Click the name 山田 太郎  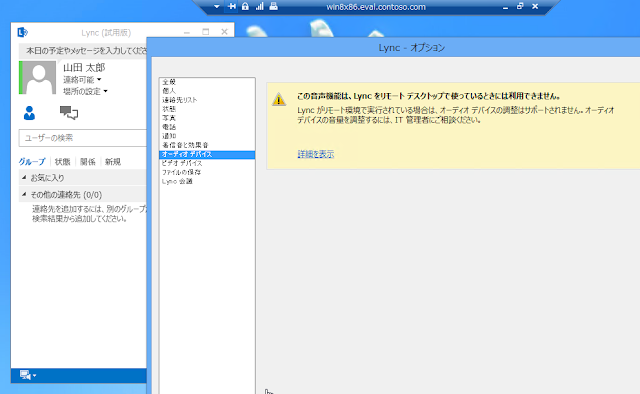(x=84, y=67)
